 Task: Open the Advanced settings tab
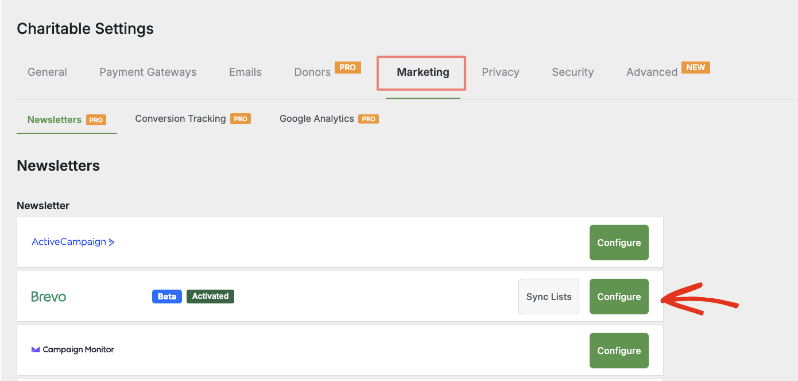(x=651, y=72)
